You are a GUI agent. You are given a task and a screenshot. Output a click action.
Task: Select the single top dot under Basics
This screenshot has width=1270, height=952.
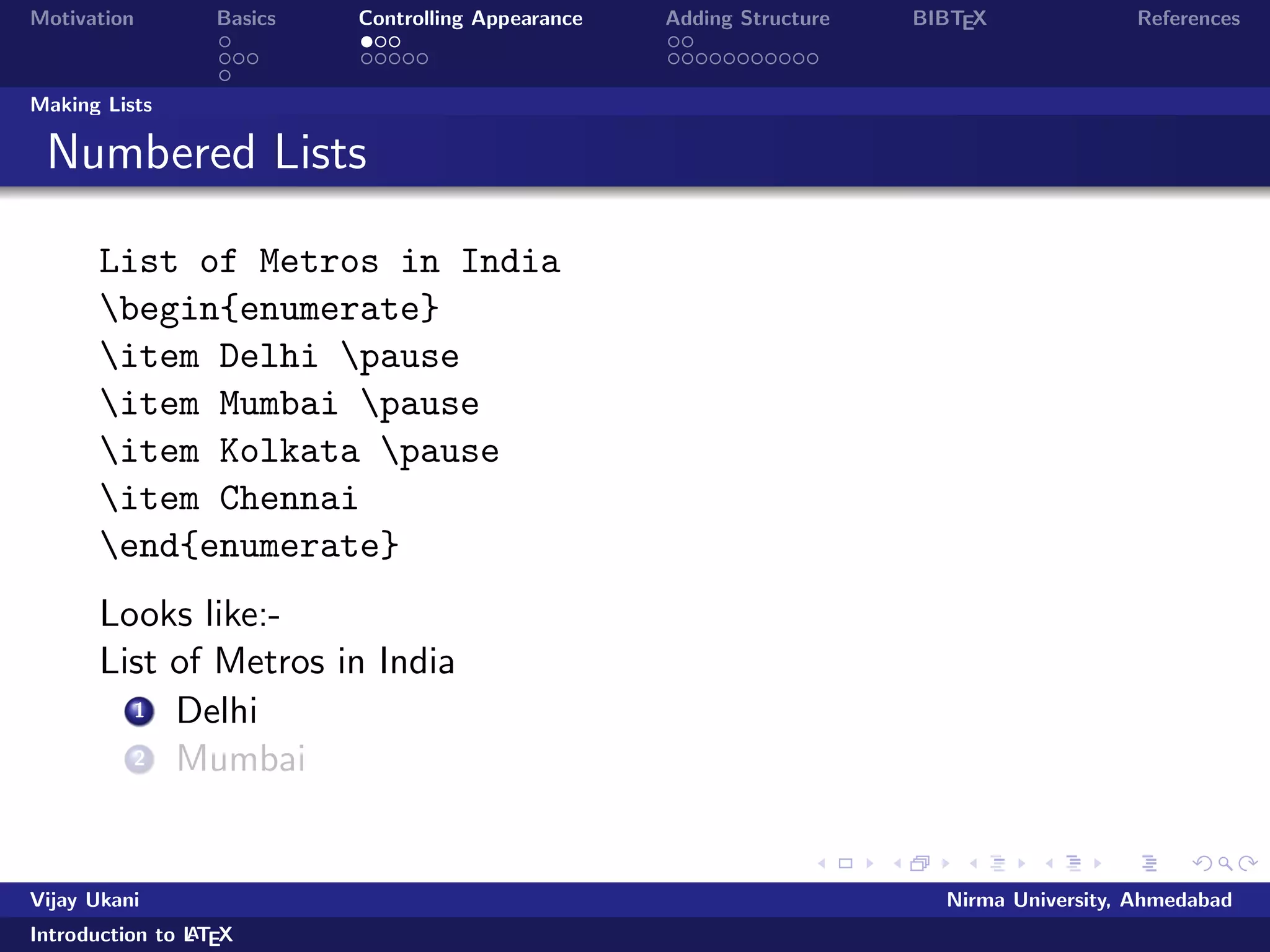225,42
